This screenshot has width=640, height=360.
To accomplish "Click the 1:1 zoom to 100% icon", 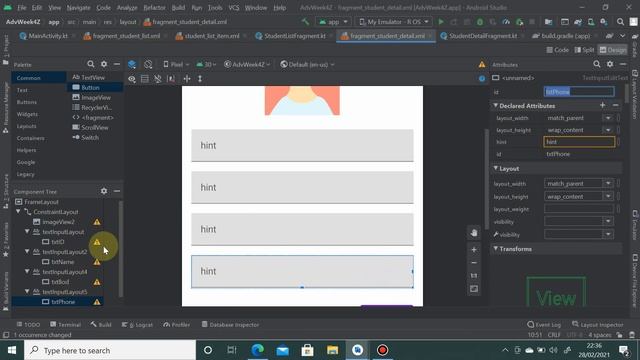I will click(x=473, y=276).
